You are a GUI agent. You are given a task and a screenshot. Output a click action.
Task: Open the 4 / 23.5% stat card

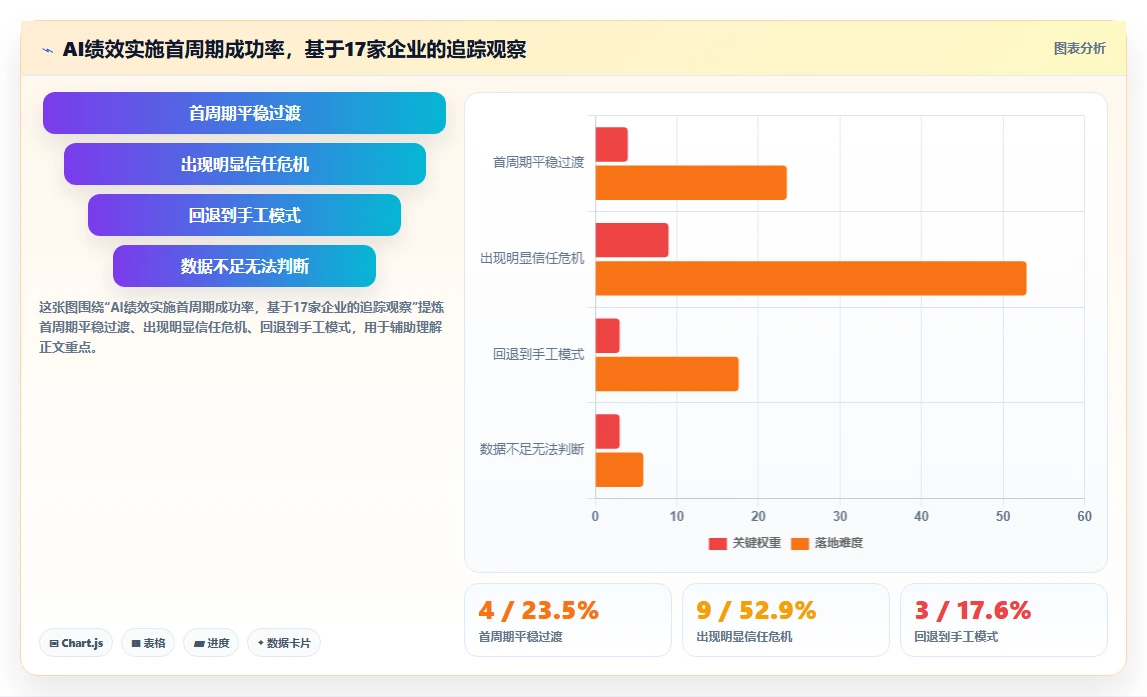(x=568, y=620)
